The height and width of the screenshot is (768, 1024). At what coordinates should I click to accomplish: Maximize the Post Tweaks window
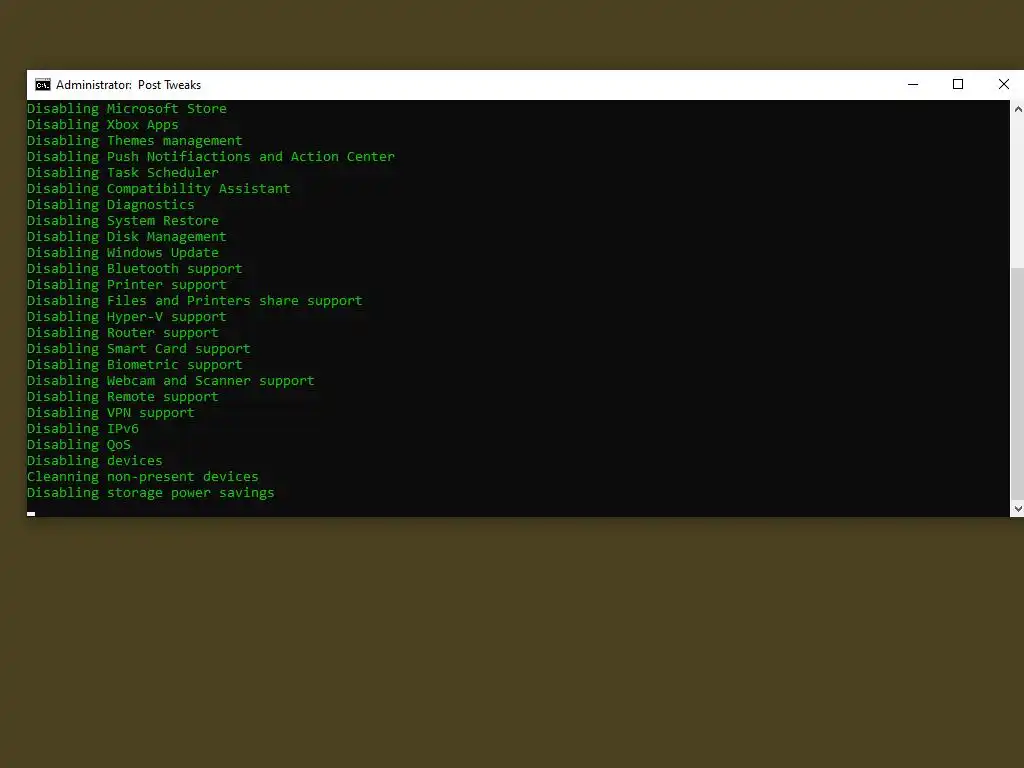[x=958, y=84]
